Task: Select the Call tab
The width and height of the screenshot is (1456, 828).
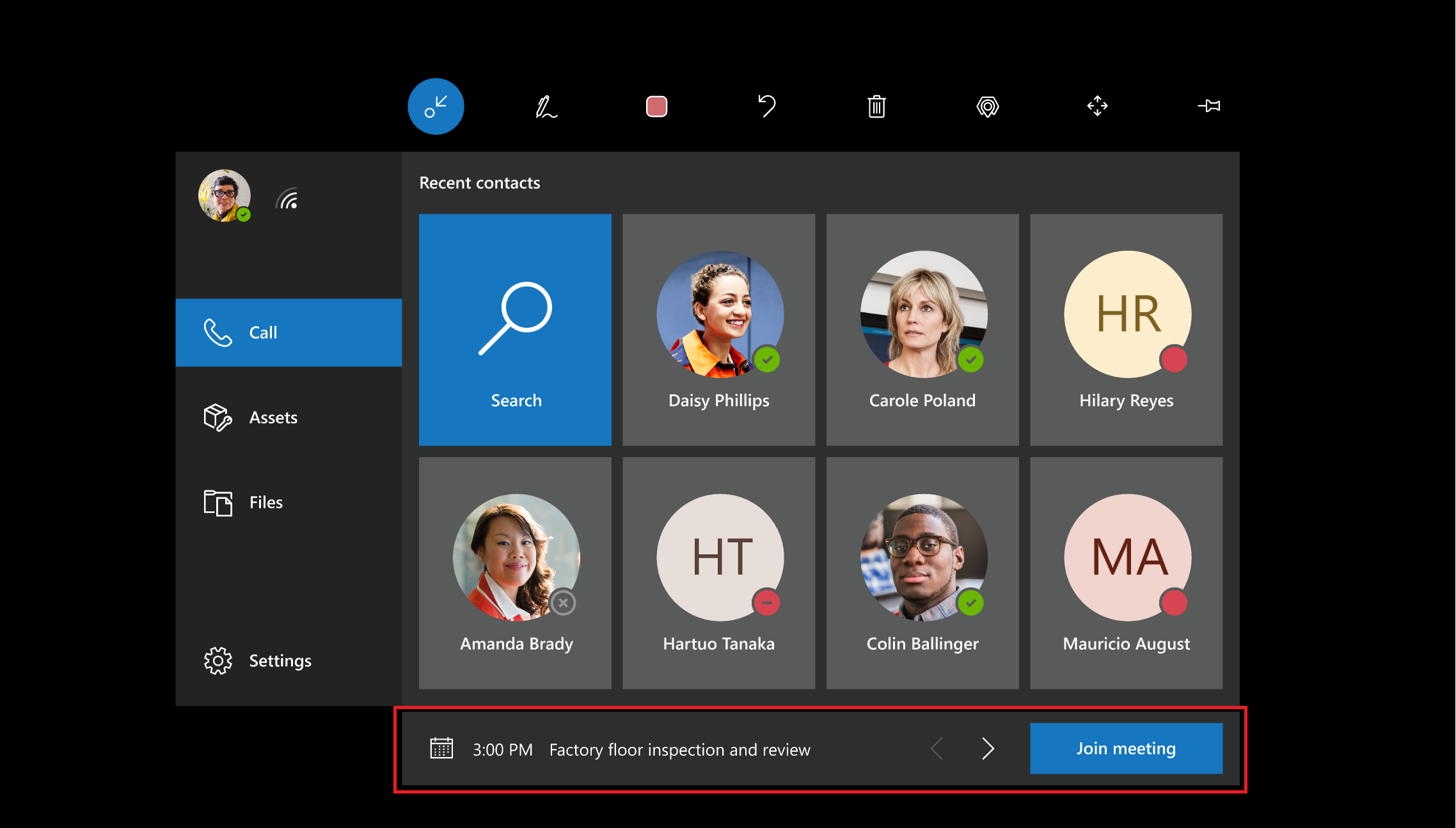Action: point(290,332)
